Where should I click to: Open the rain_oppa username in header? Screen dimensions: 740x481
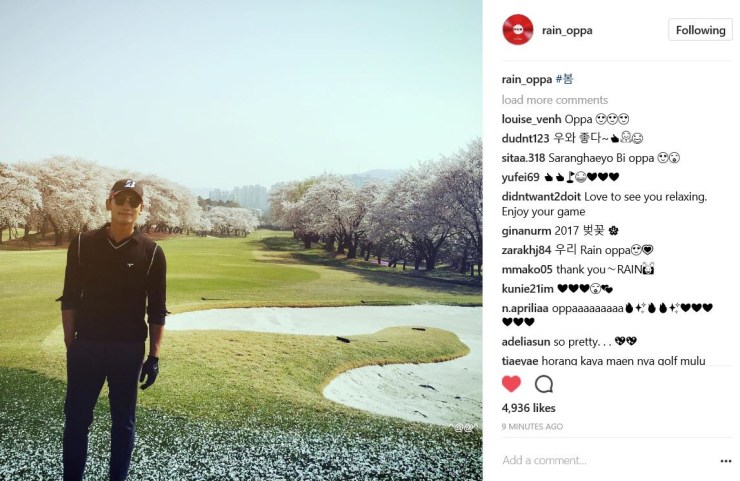tap(567, 31)
